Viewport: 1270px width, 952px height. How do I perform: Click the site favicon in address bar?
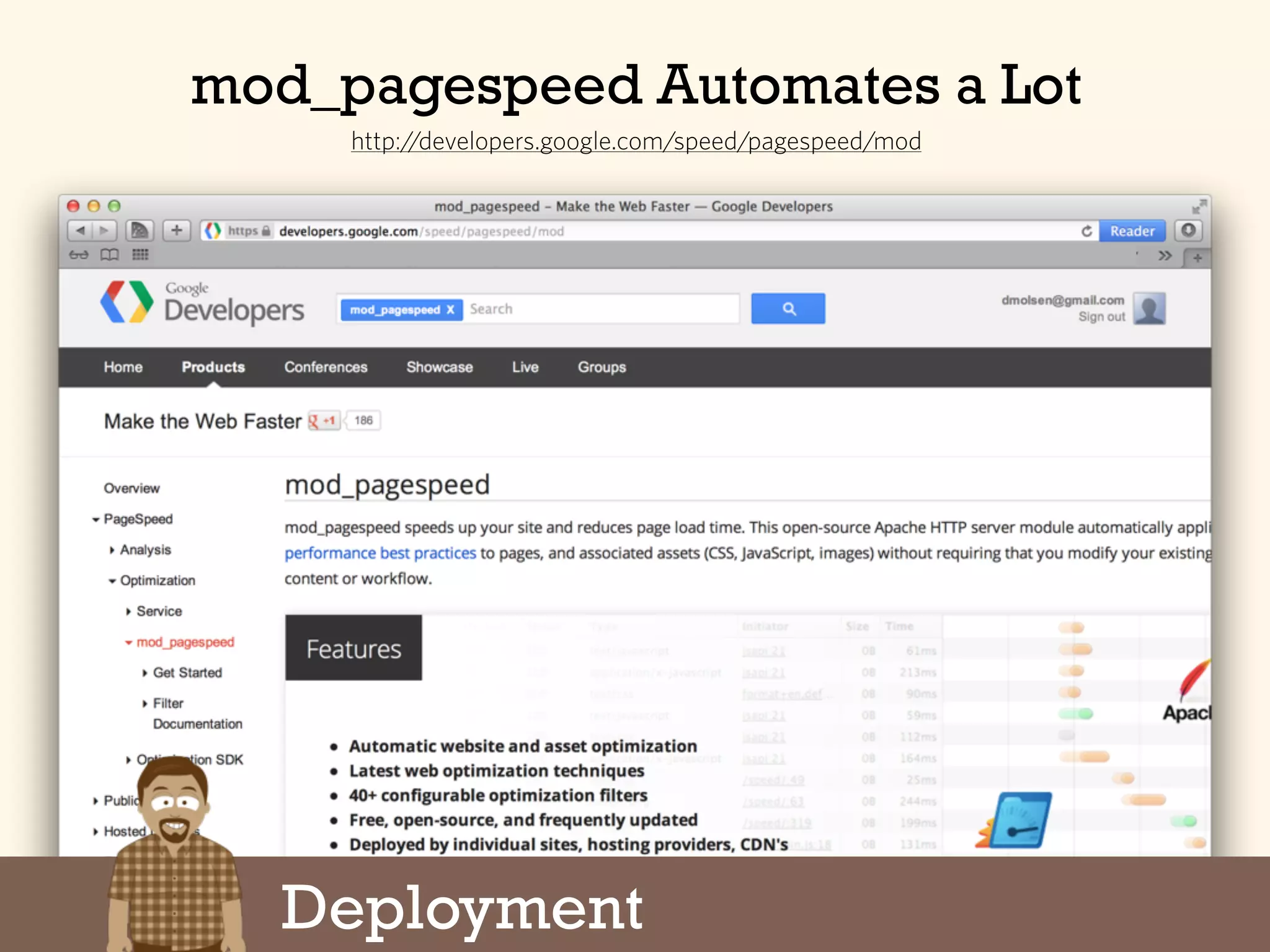pyautogui.click(x=213, y=231)
